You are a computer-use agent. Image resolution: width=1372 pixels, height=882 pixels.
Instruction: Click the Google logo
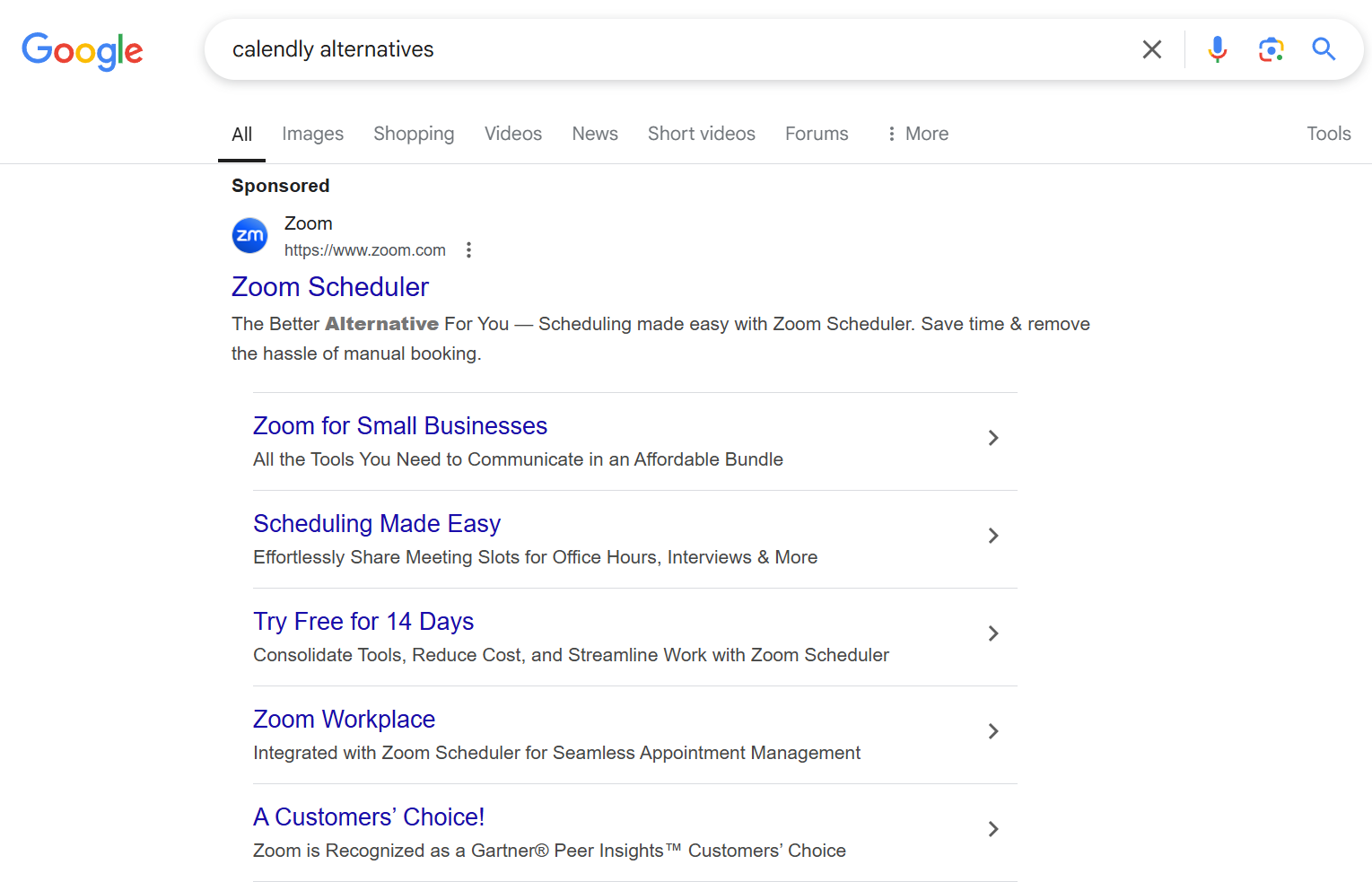coord(82,50)
